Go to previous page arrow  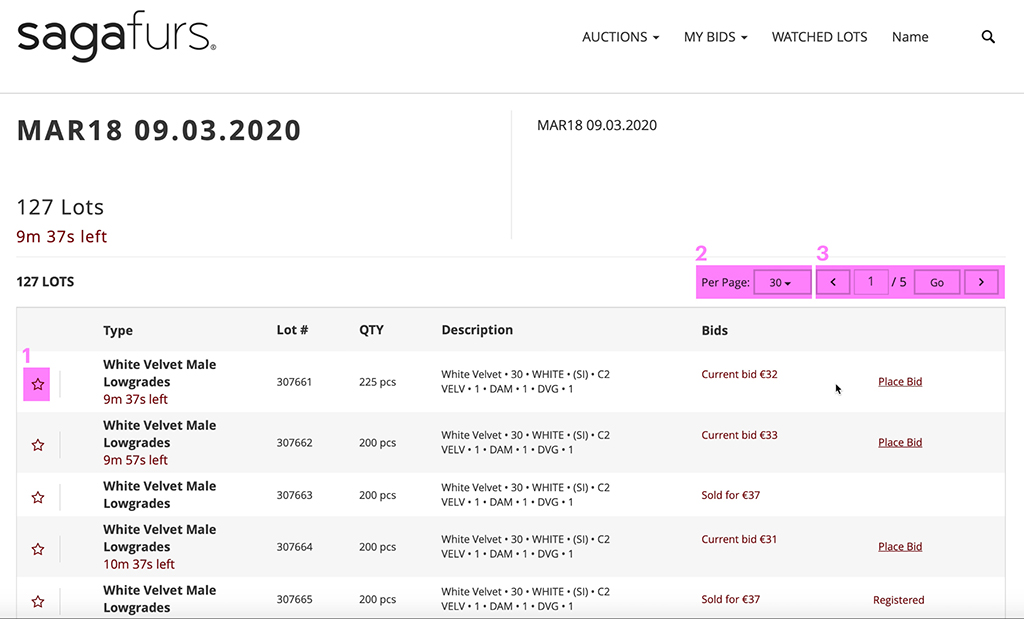834,283
